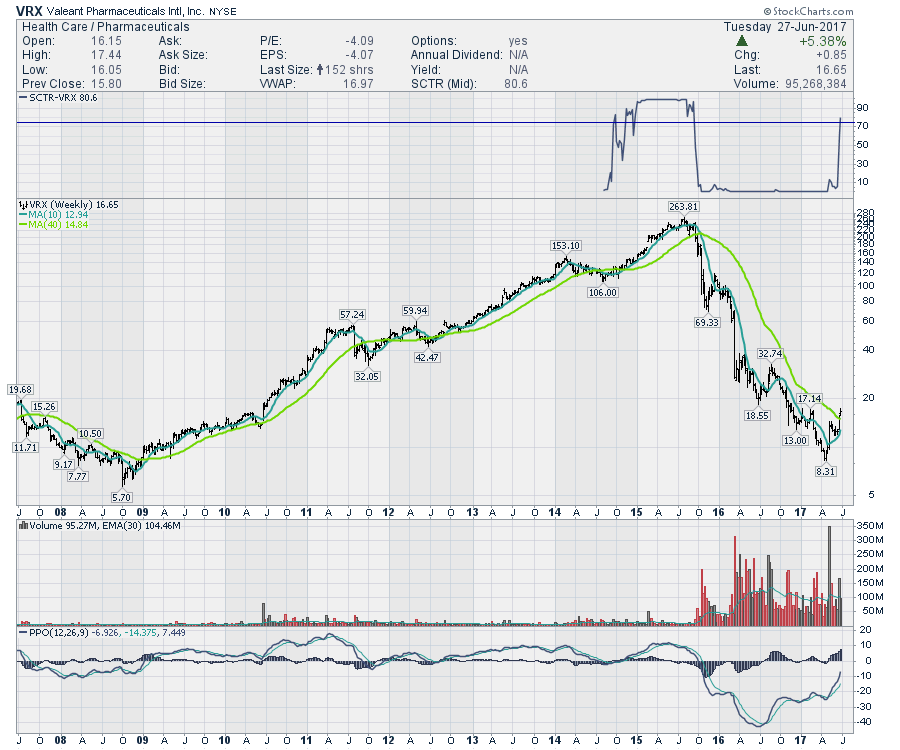The image size is (900, 750).
Task: Click the 153.10 high price label
Action: pos(565,246)
